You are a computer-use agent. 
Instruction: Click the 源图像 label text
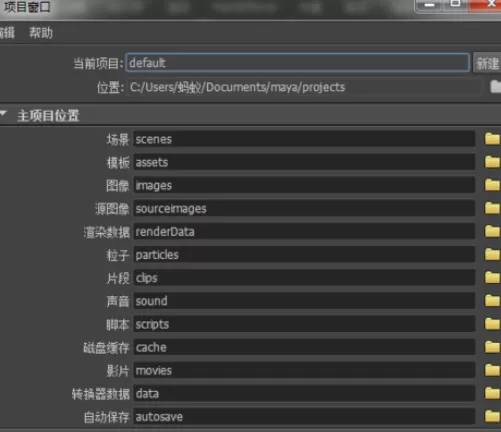click(x=112, y=209)
